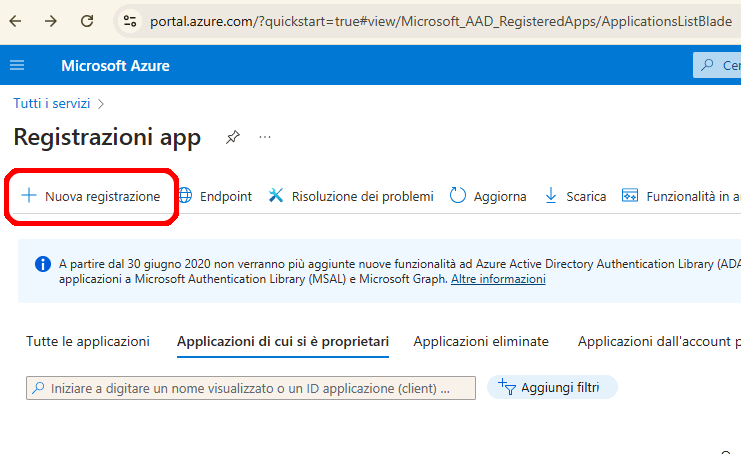The width and height of the screenshot is (741, 454).
Task: Go back using the browser back arrow
Action: (x=16, y=21)
